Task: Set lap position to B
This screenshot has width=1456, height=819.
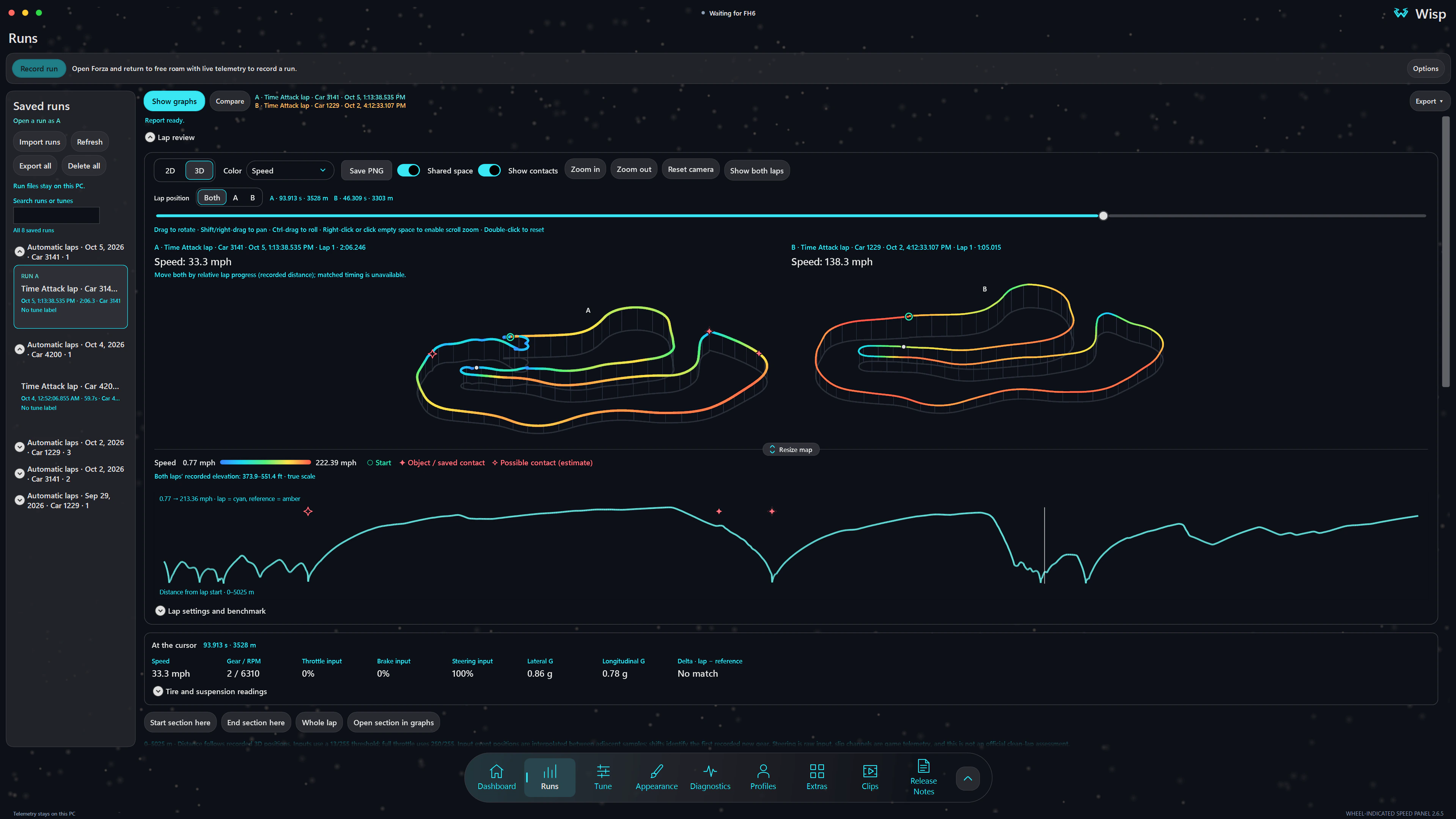Action: pyautogui.click(x=252, y=197)
